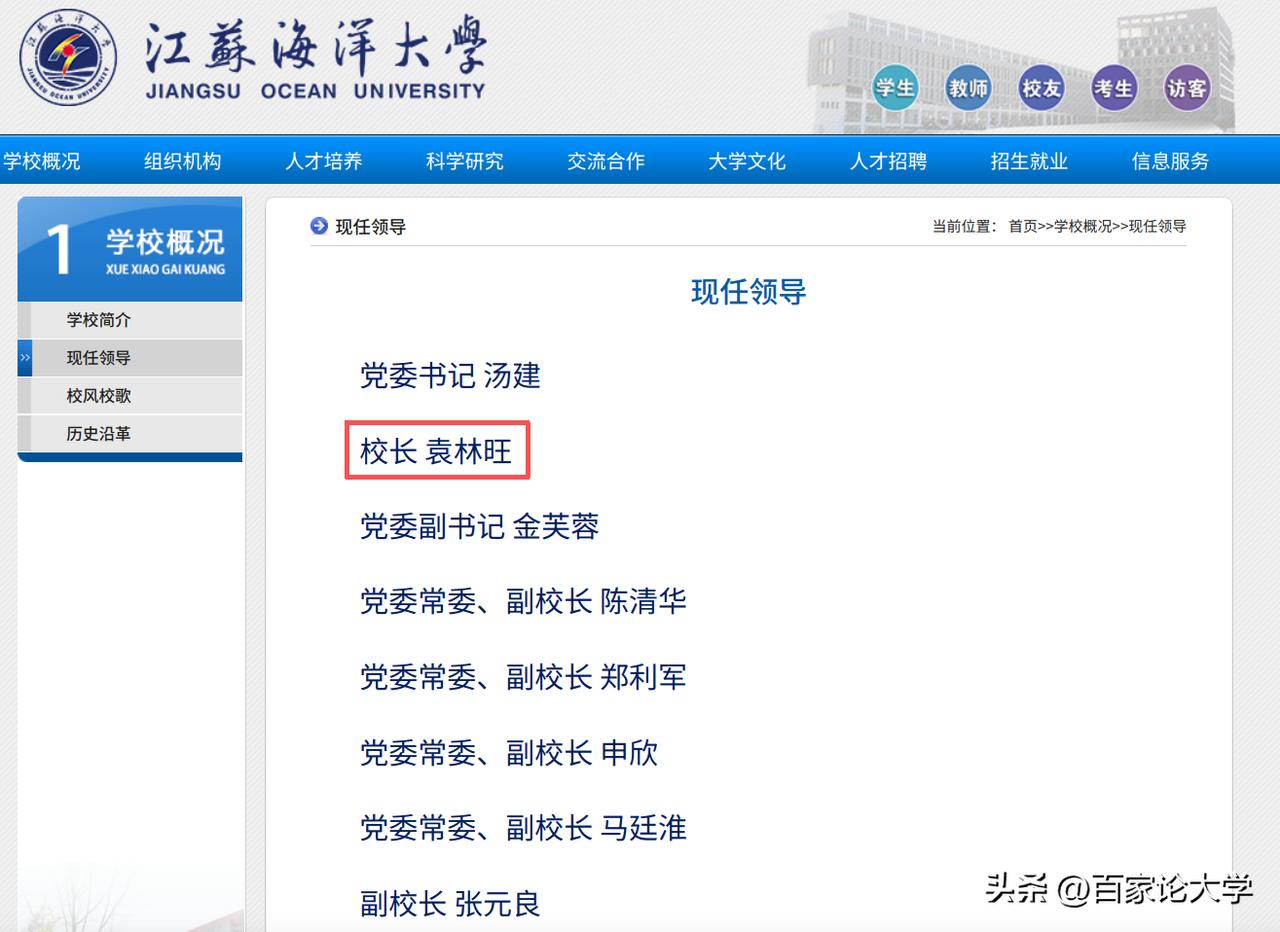
Task: Click the row for 副校长 马廷淮
Action: click(523, 829)
